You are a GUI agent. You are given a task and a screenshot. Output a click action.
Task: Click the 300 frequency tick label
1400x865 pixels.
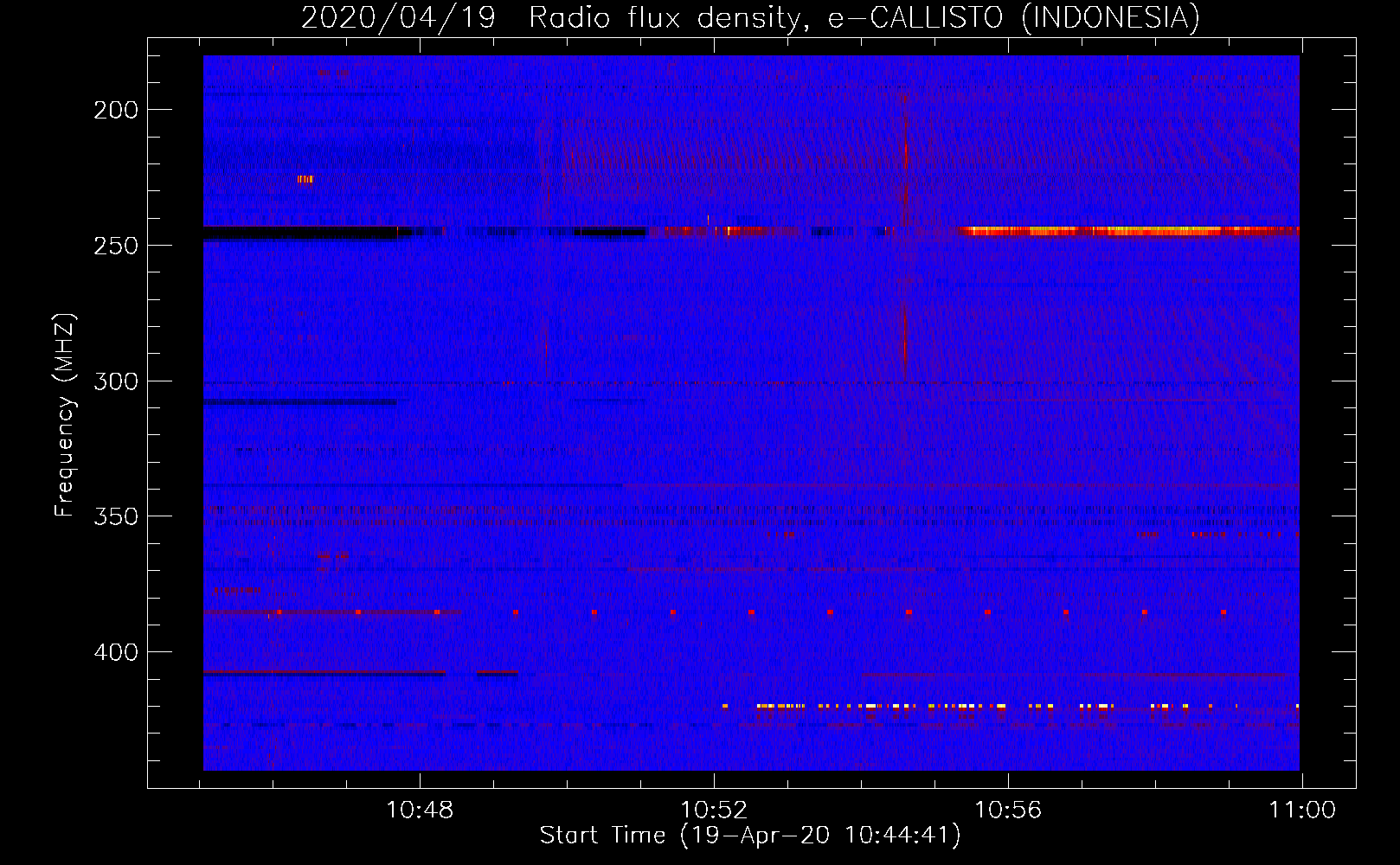(x=116, y=381)
